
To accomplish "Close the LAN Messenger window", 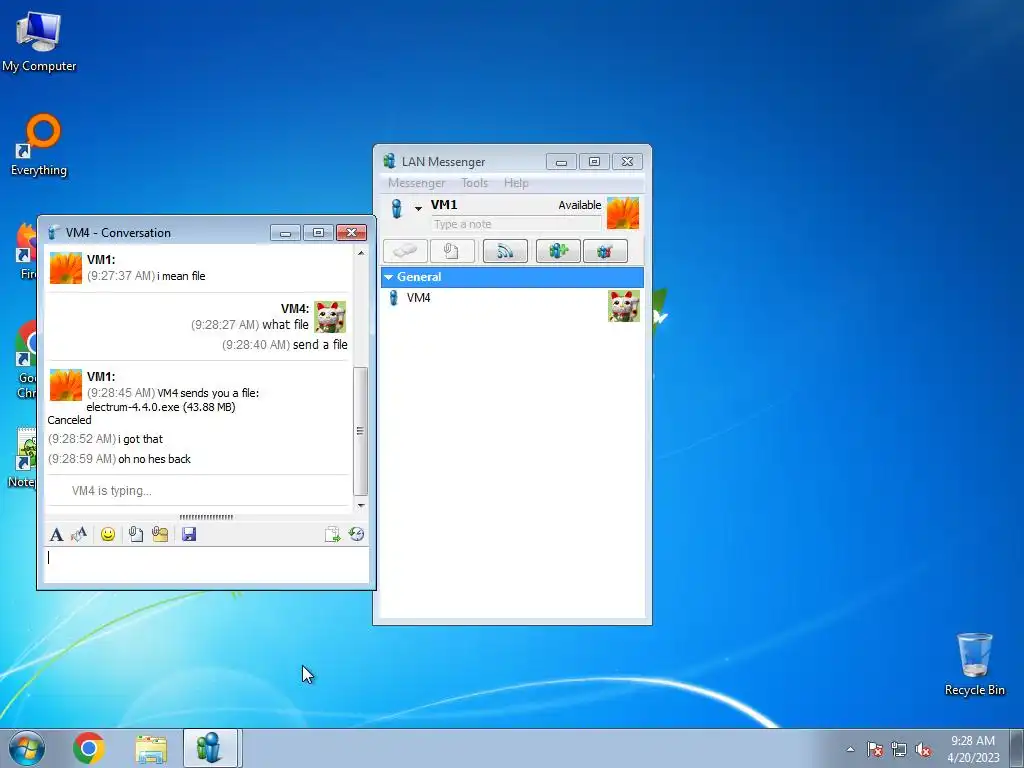I will 628,161.
